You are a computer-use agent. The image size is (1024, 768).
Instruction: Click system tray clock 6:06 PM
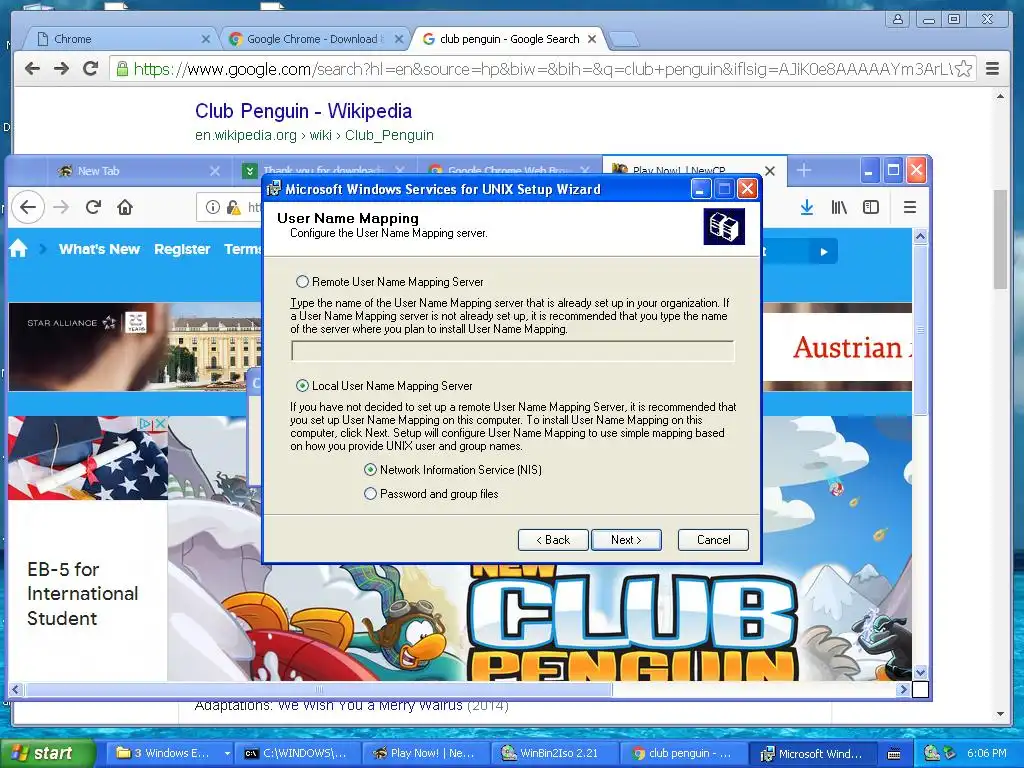pyautogui.click(x=986, y=753)
